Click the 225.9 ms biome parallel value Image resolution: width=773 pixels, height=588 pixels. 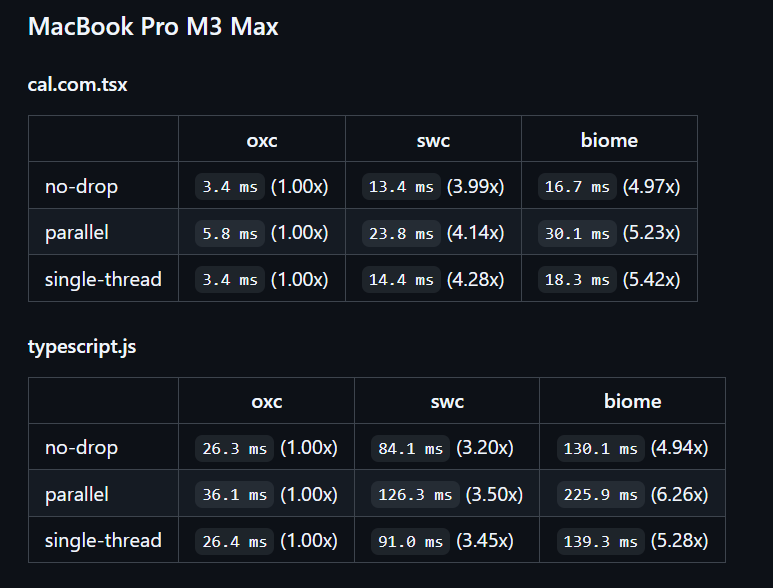[x=601, y=495]
